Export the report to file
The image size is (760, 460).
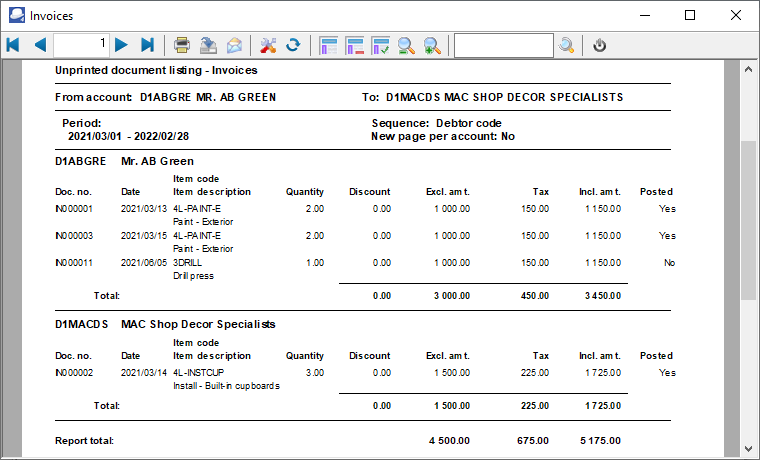[x=208, y=45]
